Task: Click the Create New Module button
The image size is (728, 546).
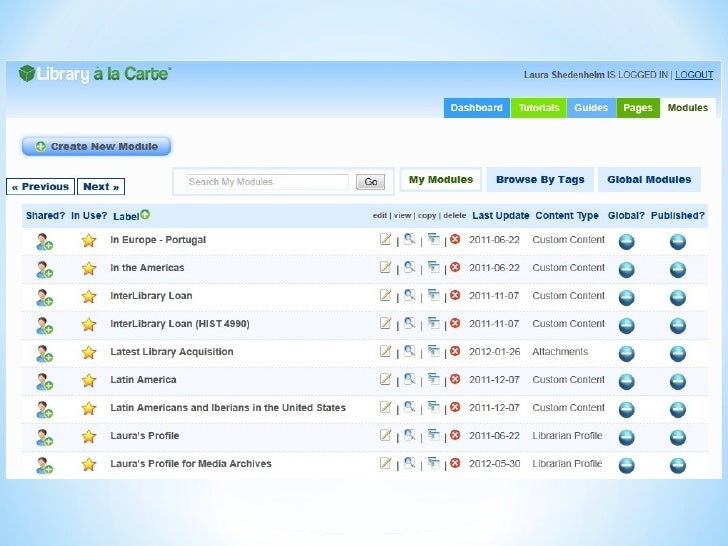Action: point(96,146)
